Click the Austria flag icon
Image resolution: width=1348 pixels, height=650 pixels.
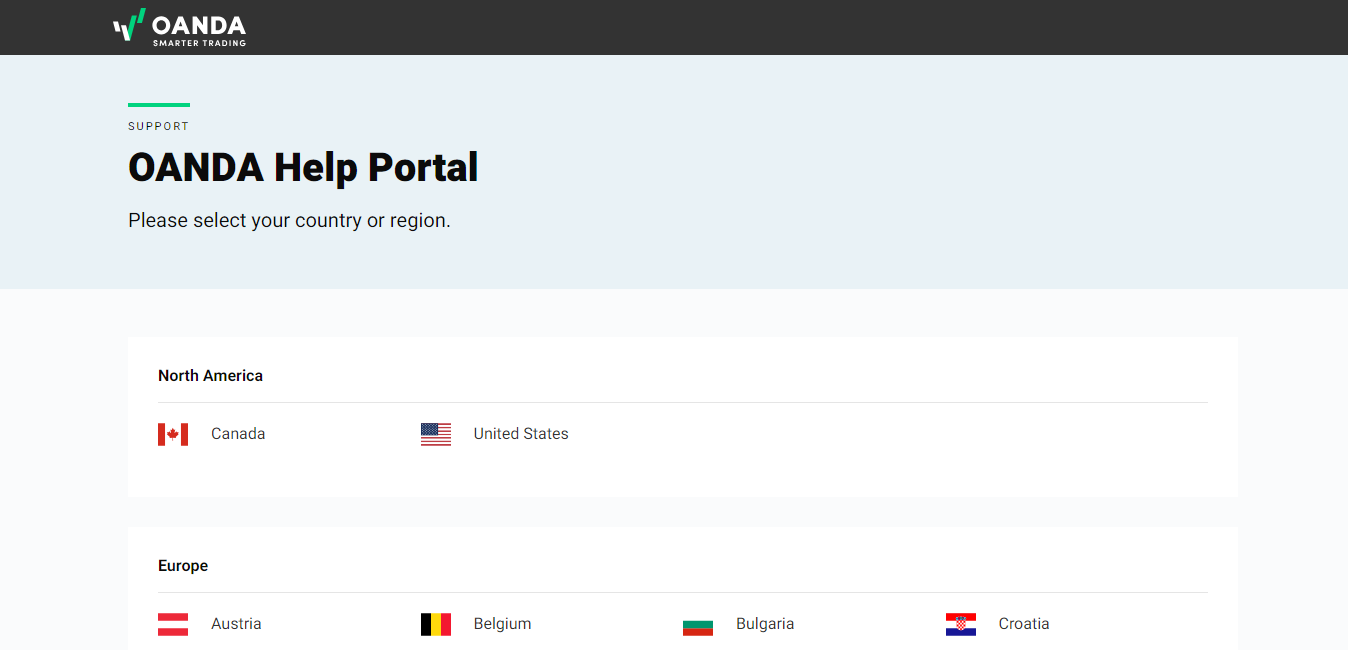173,624
